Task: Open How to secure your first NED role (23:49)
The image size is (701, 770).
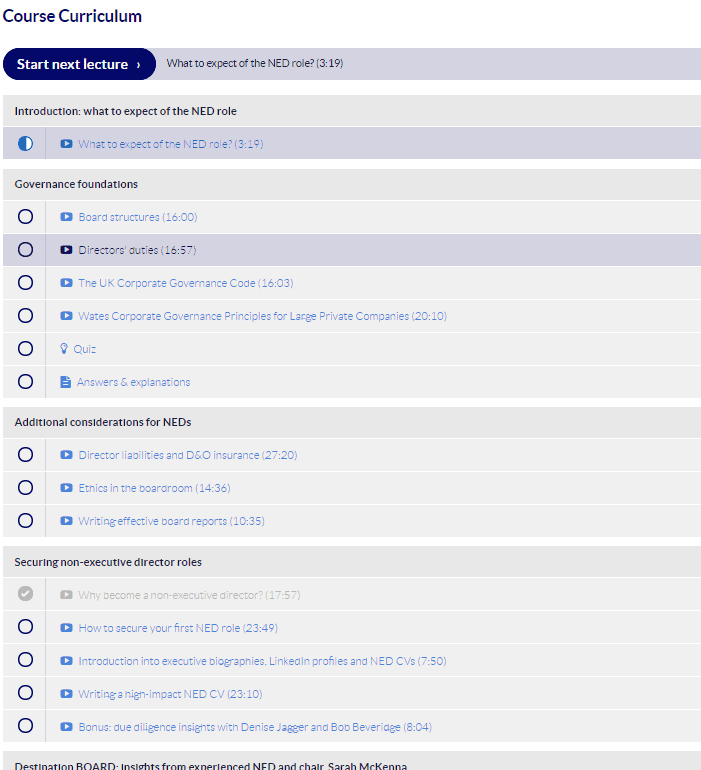Action: [x=178, y=628]
